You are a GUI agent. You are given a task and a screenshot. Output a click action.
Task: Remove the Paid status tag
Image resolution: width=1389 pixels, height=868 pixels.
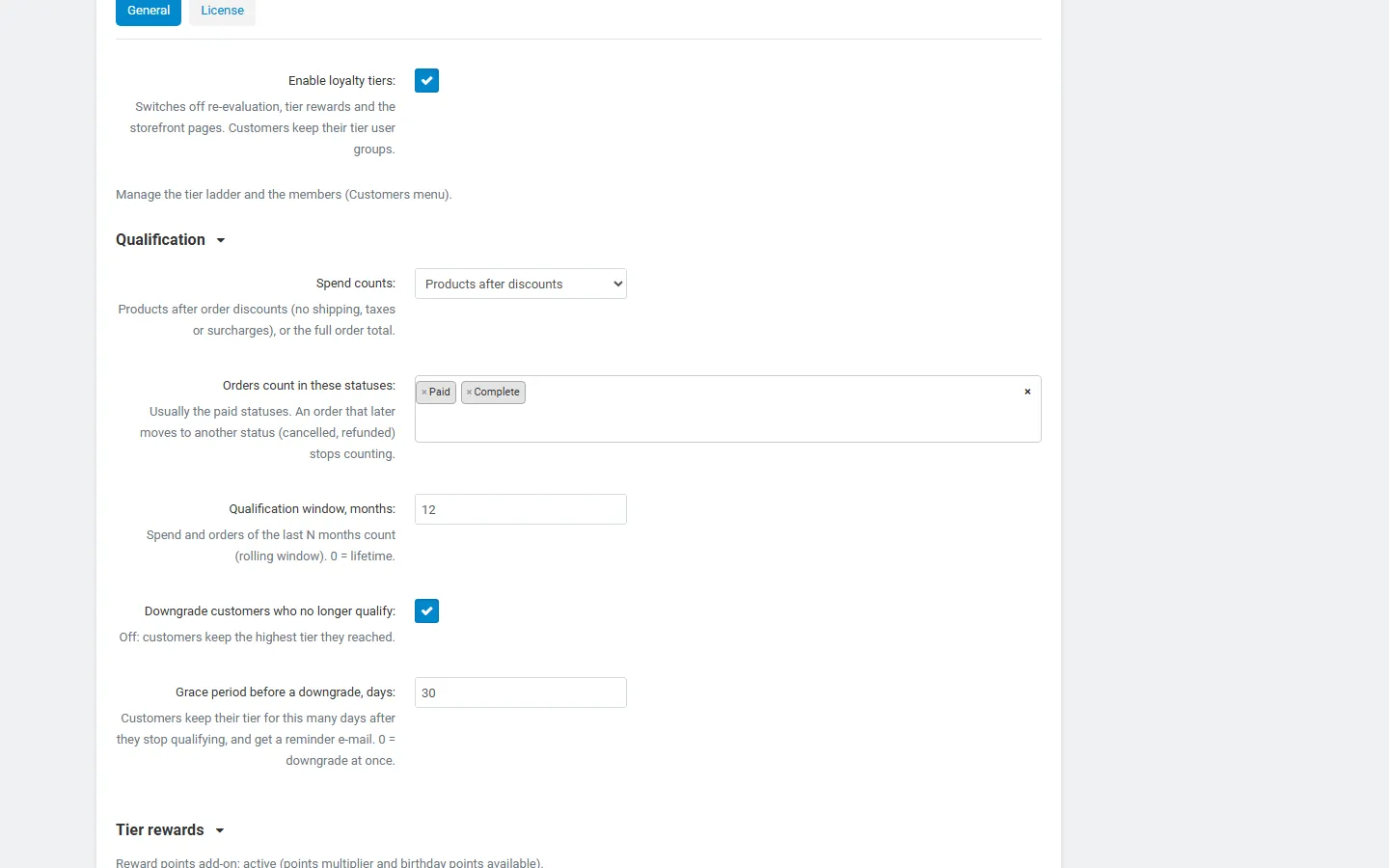pyautogui.click(x=423, y=393)
